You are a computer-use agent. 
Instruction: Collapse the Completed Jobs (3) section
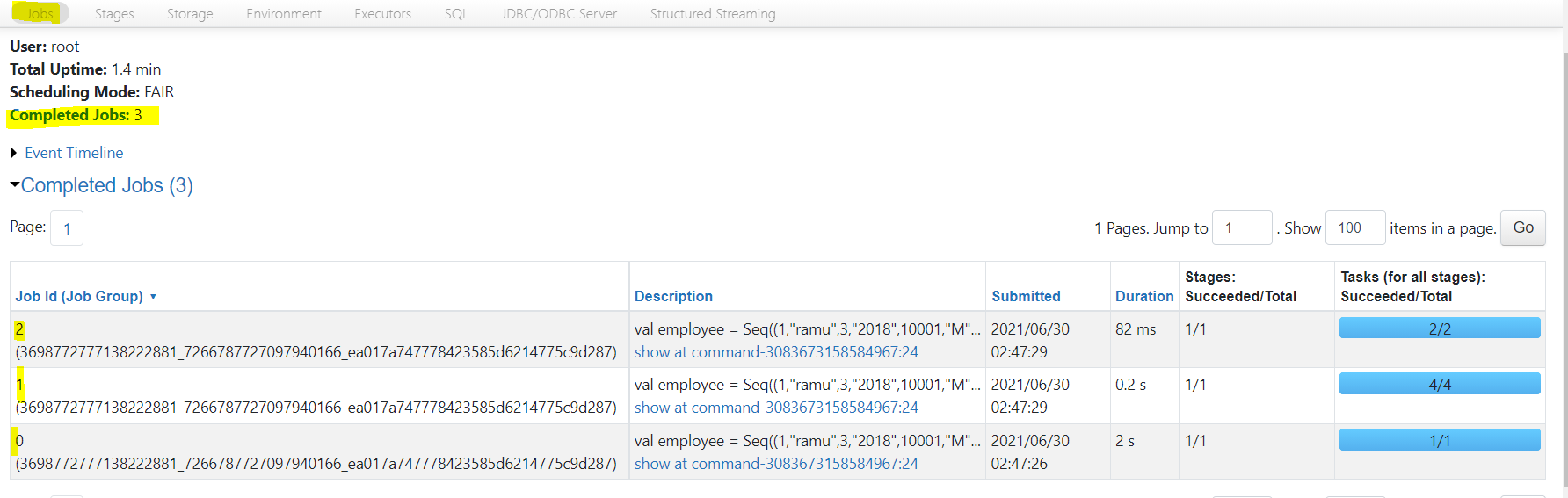pos(106,185)
